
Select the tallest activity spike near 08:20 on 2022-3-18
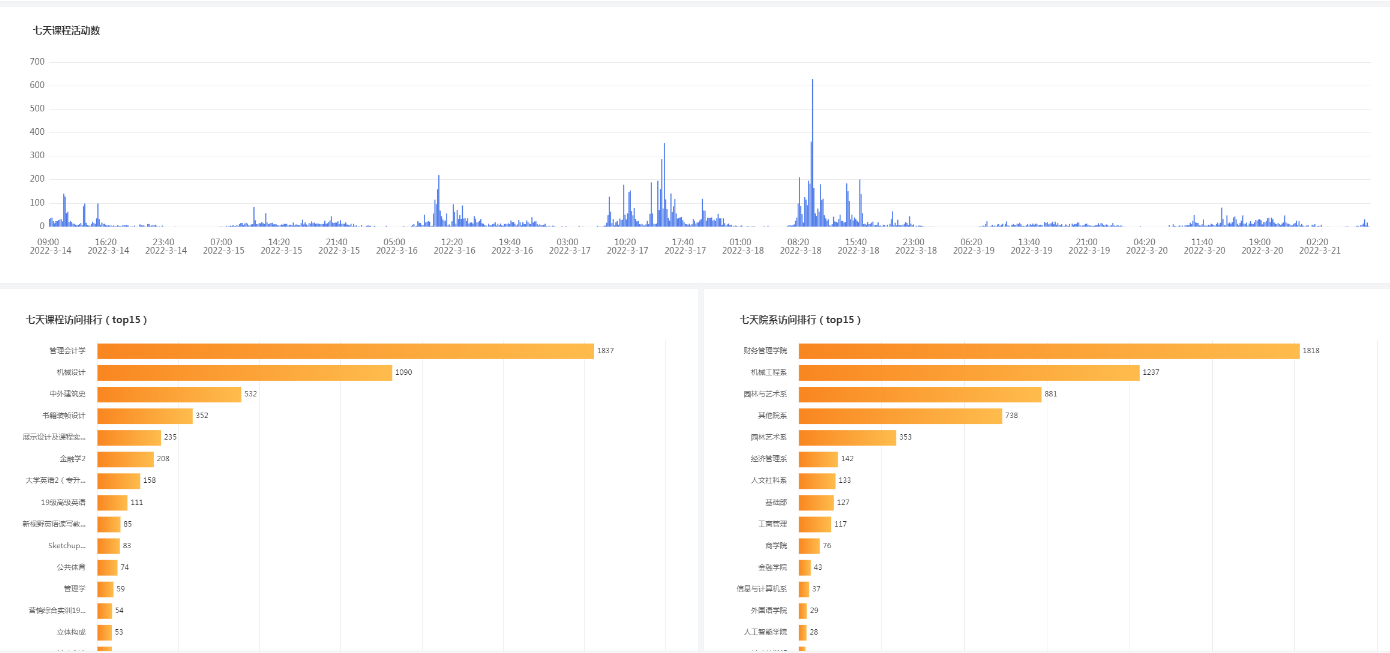pos(812,152)
